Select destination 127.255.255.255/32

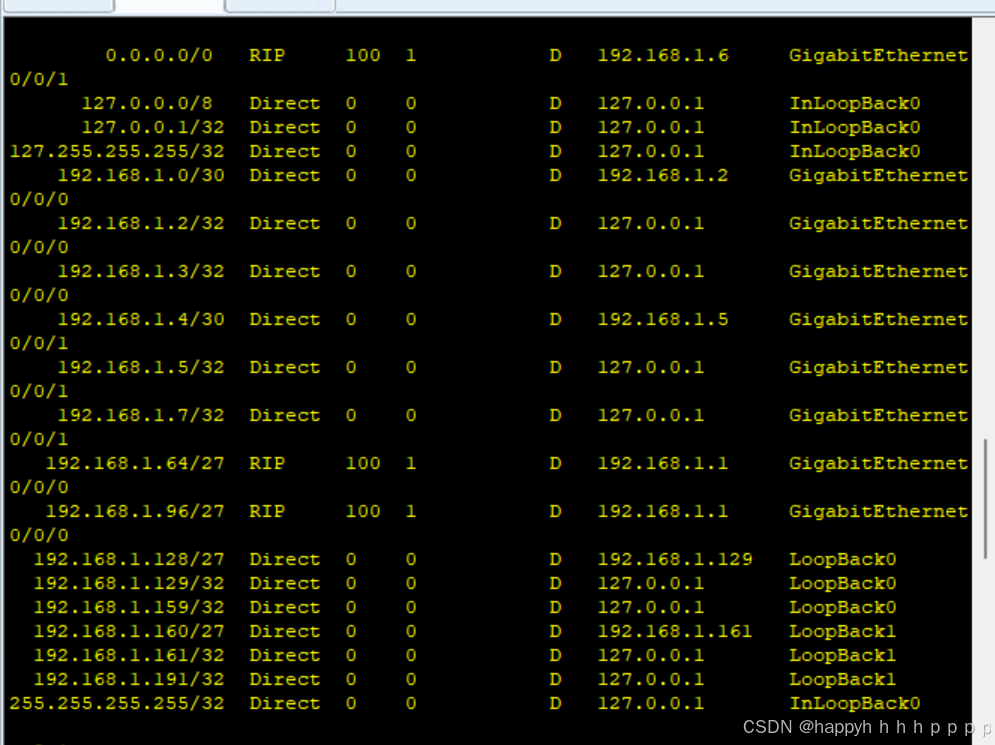click(x=117, y=152)
